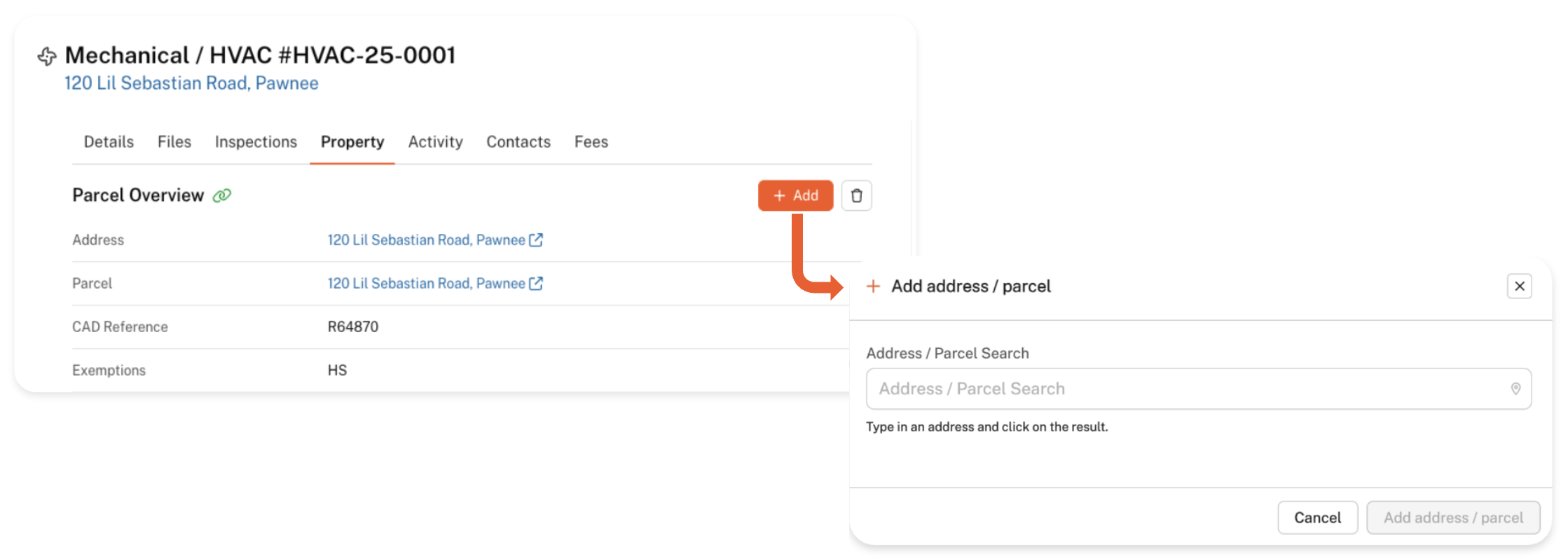The width and height of the screenshot is (1568, 559).
Task: Click the Add address / parcel submit button
Action: pyautogui.click(x=1453, y=518)
